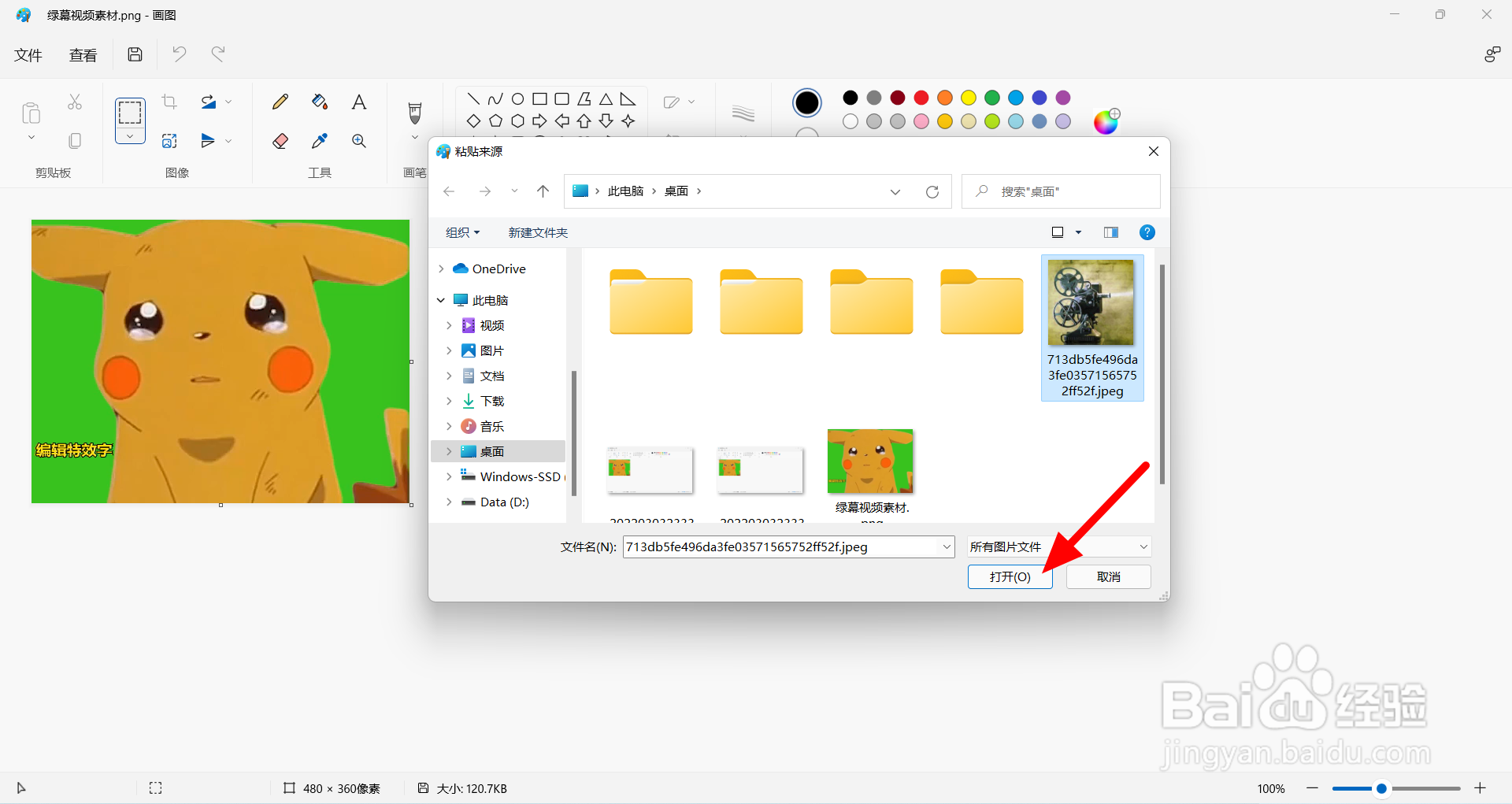
Task: Choose the four-point star shape
Action: tap(628, 121)
